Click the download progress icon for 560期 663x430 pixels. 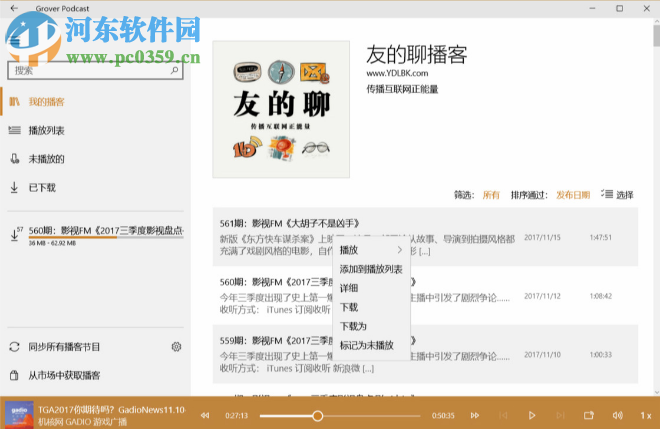(x=15, y=234)
